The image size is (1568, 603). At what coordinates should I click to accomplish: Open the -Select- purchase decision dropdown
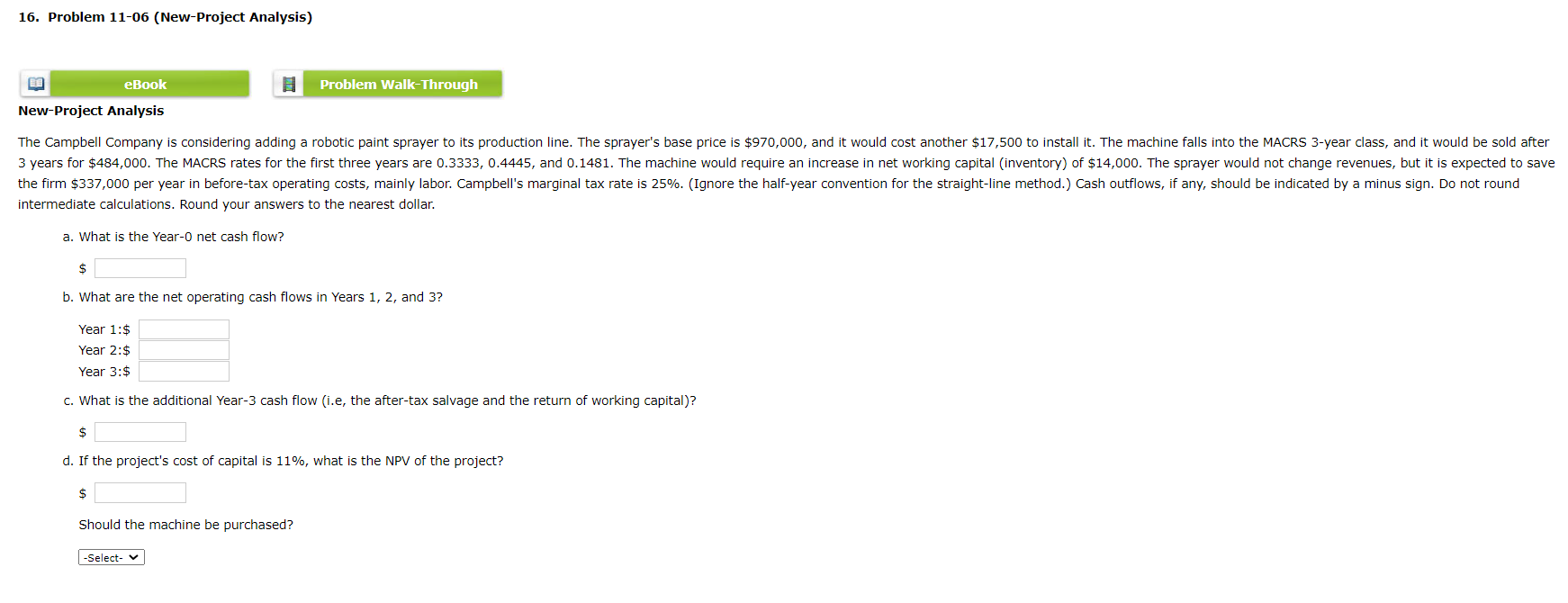coord(110,557)
